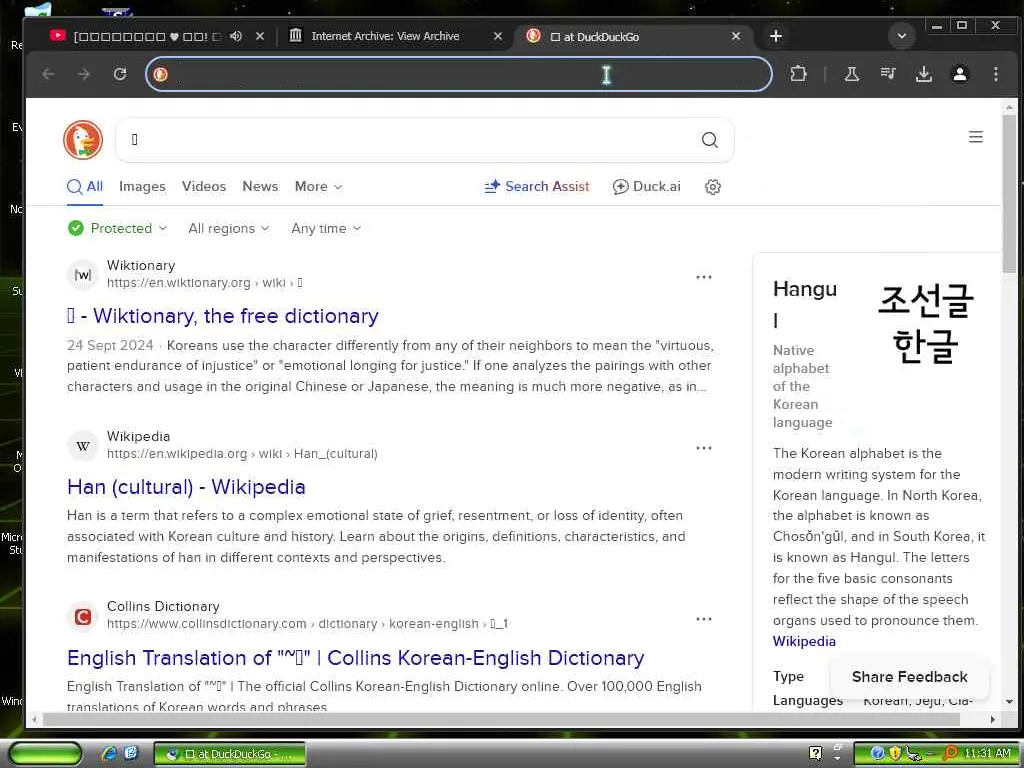Click Collins Dictionary site favicon
Viewport: 1024px width, 768px height.
83,616
